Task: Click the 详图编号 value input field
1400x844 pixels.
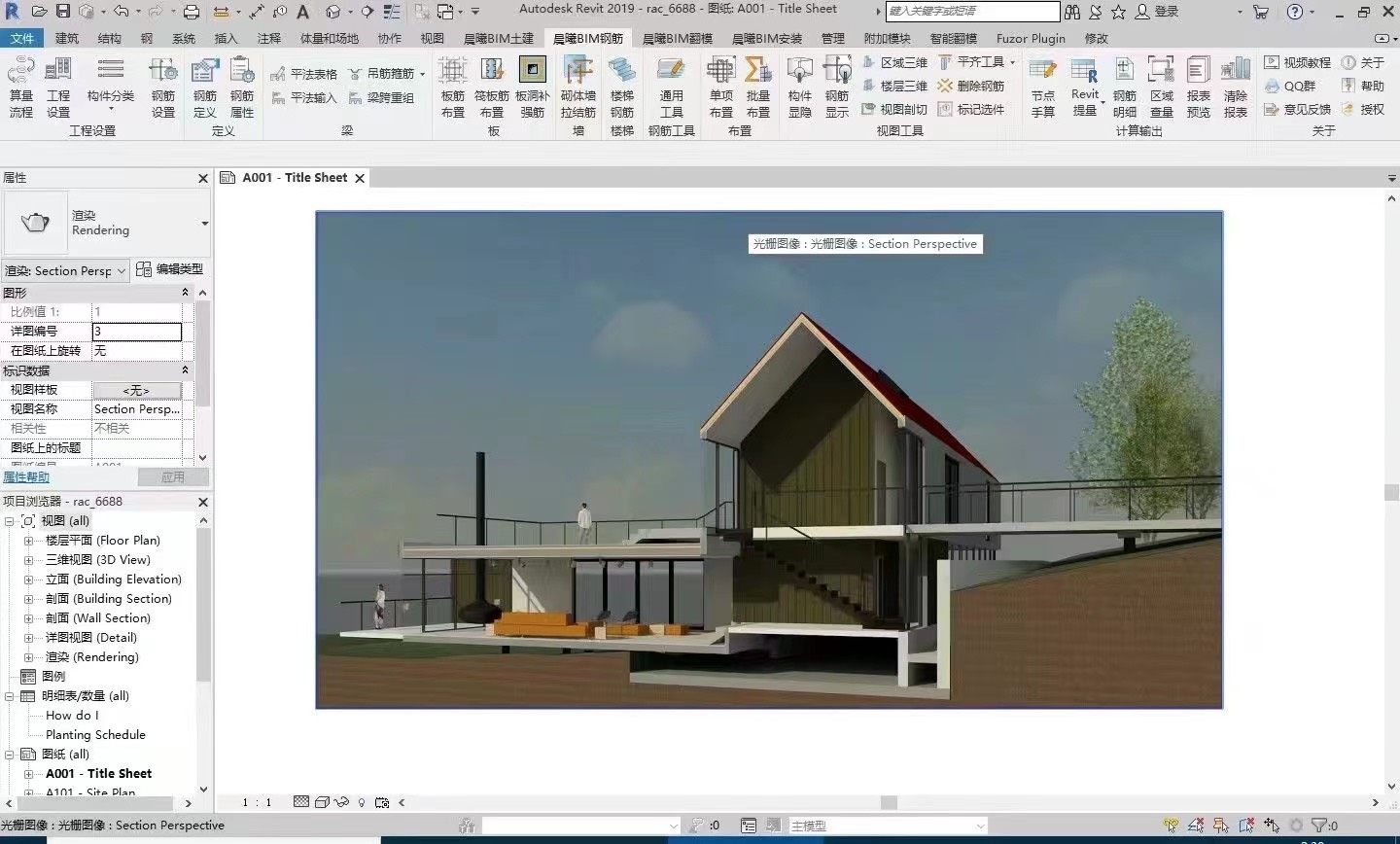Action: (x=136, y=332)
